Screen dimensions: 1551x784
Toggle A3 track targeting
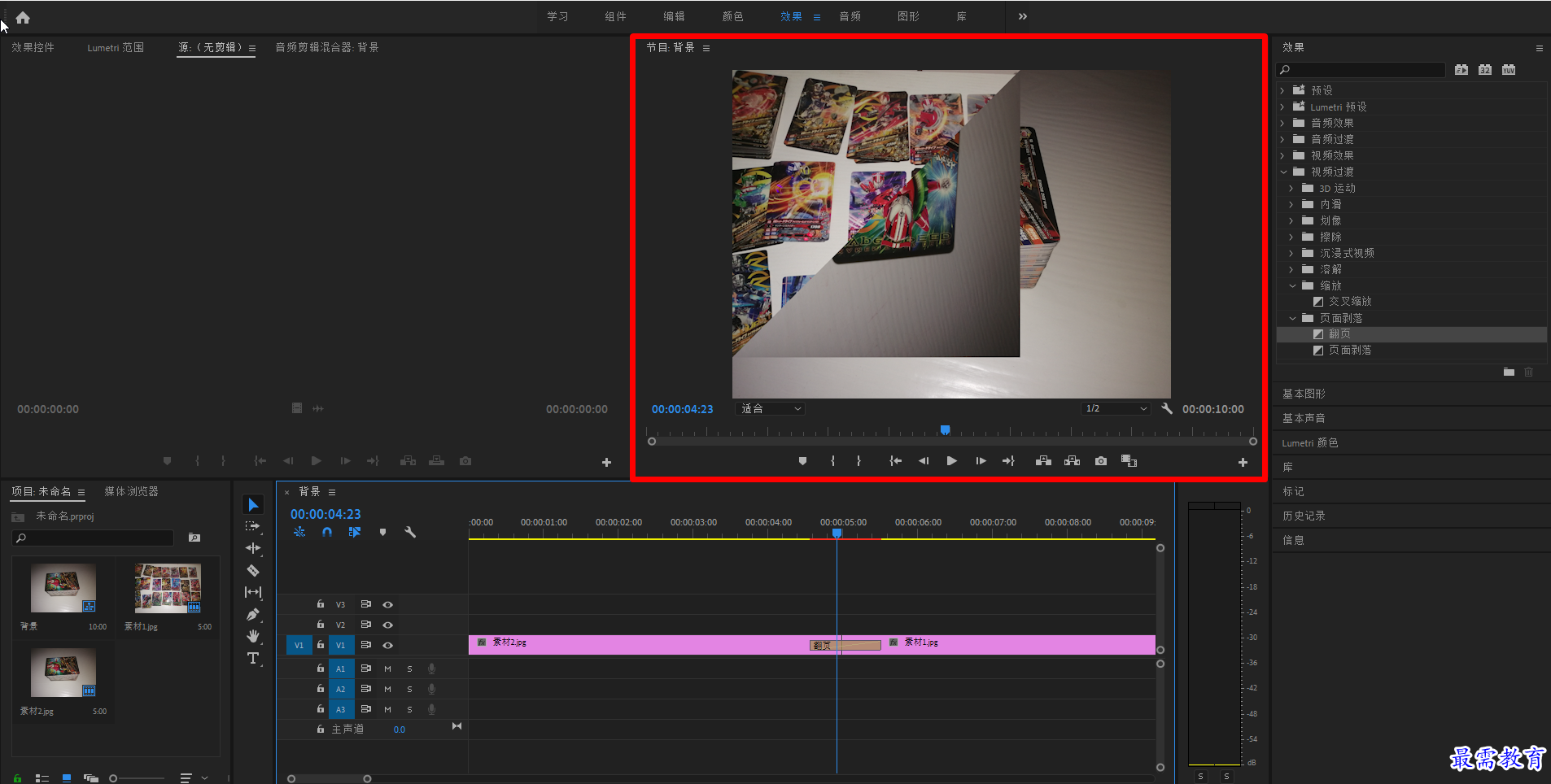[x=341, y=709]
